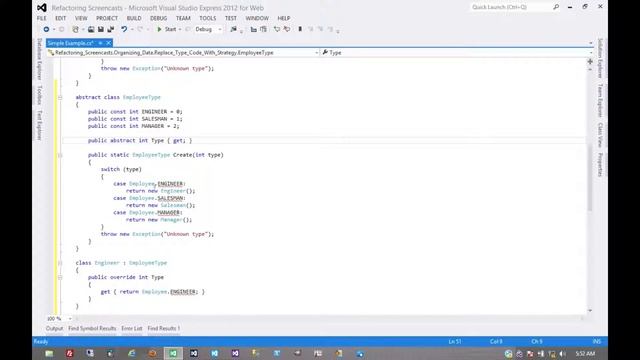
Task: Open the Find Symbol Results tab
Action: [92, 329]
